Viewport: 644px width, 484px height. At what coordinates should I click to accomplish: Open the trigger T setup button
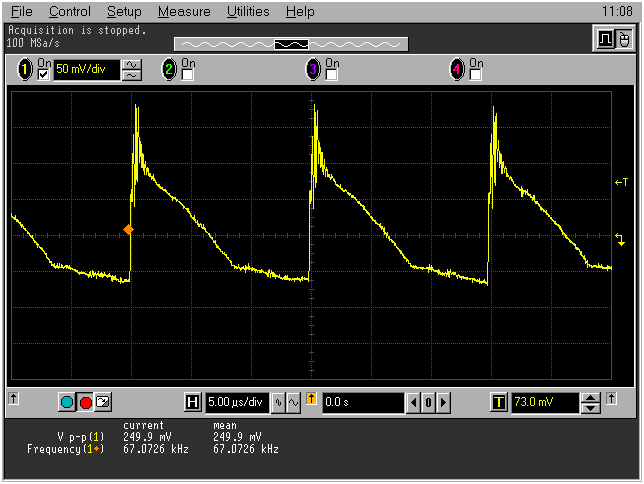coord(499,402)
